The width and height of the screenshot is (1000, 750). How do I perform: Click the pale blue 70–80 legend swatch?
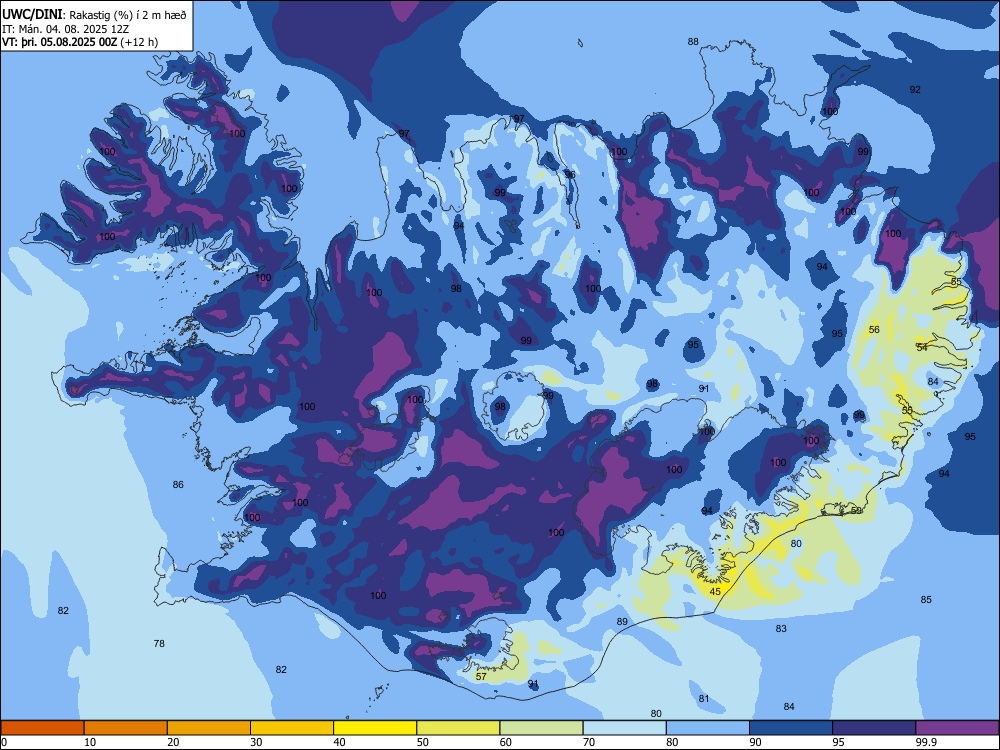(x=624, y=728)
